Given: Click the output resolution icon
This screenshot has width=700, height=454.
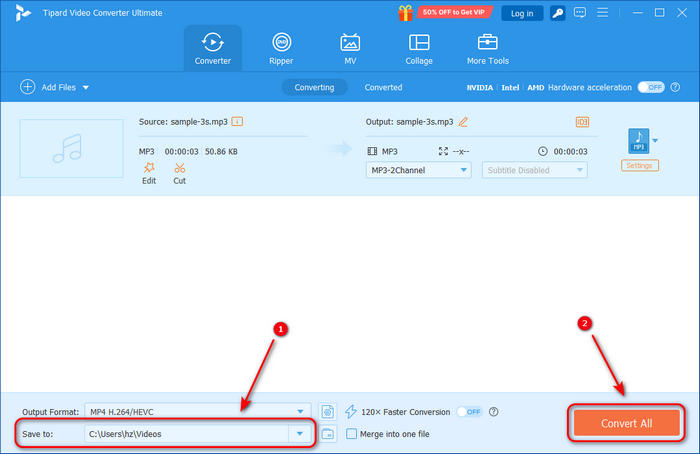Looking at the screenshot, I should click(443, 151).
